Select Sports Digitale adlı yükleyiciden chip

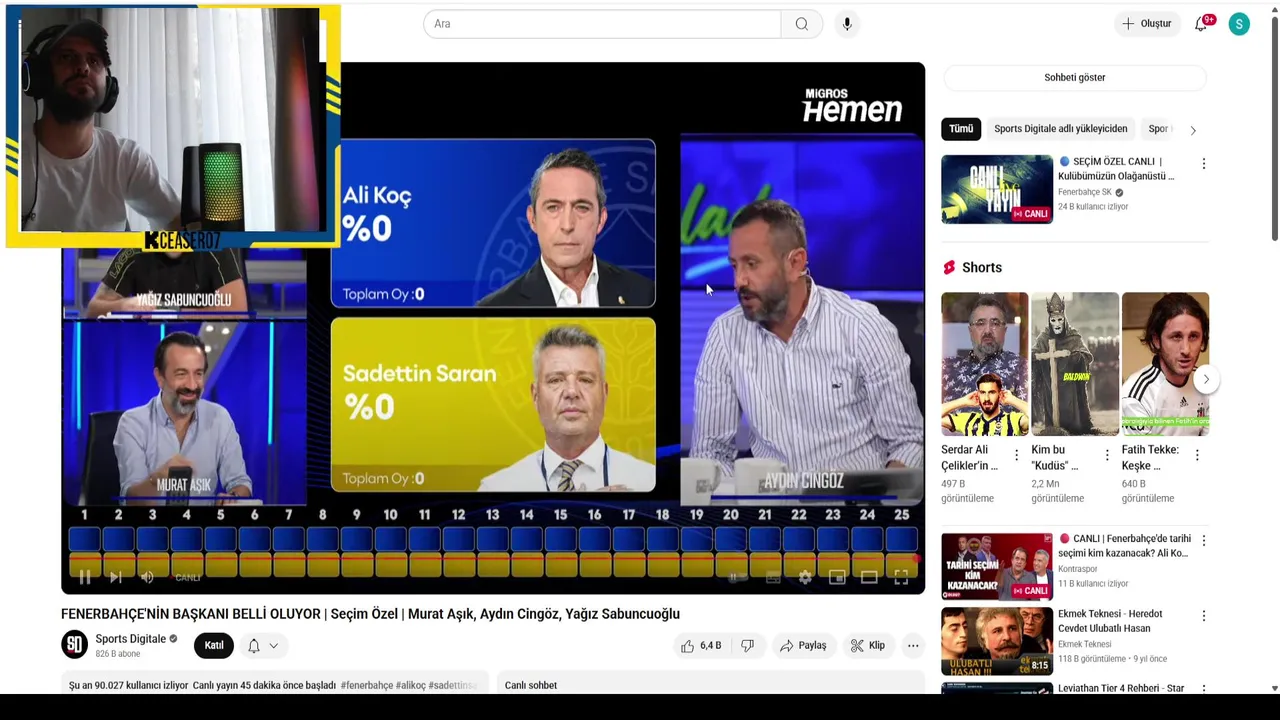1060,129
